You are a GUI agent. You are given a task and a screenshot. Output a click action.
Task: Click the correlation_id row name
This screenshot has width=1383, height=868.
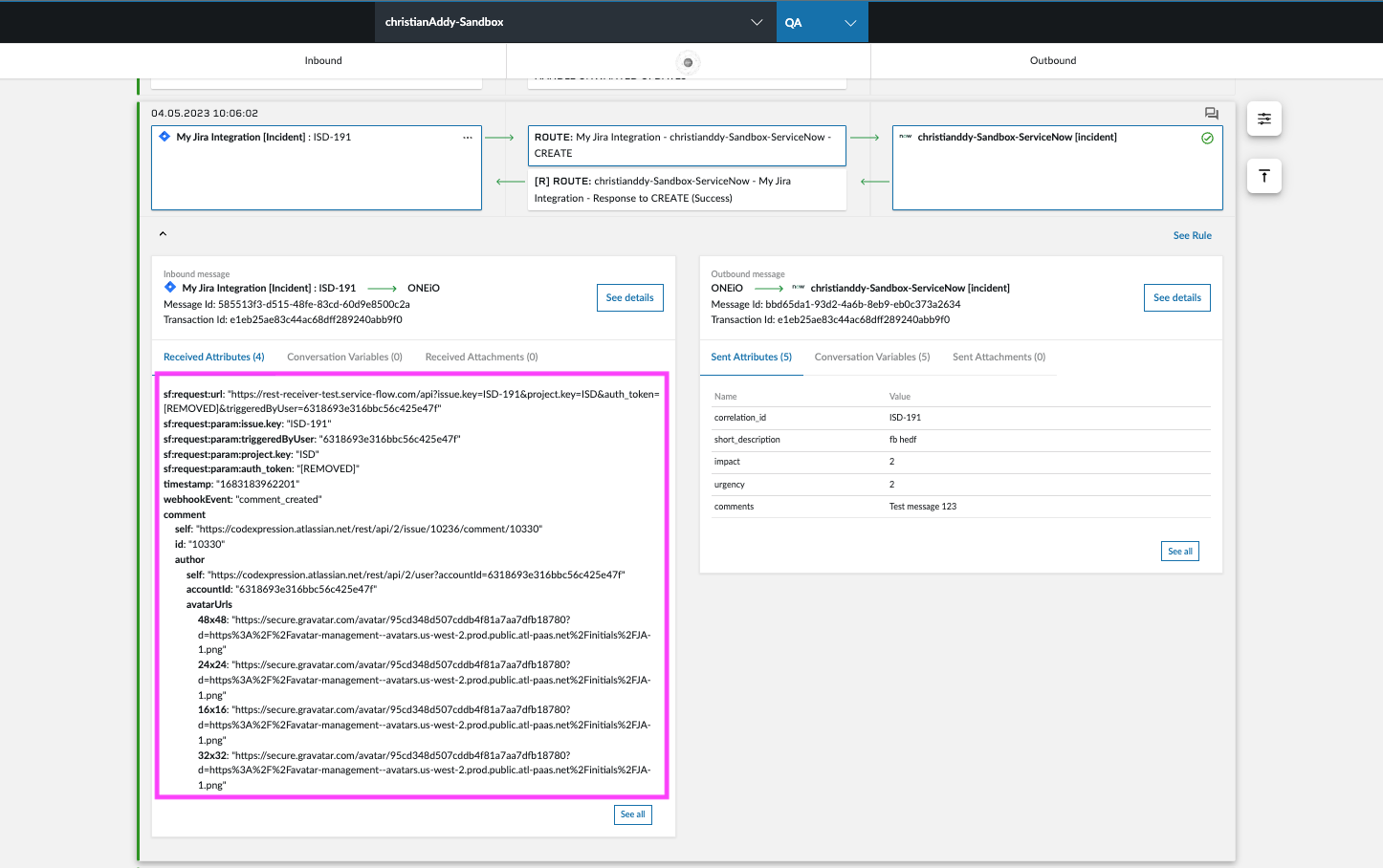pyautogui.click(x=739, y=418)
